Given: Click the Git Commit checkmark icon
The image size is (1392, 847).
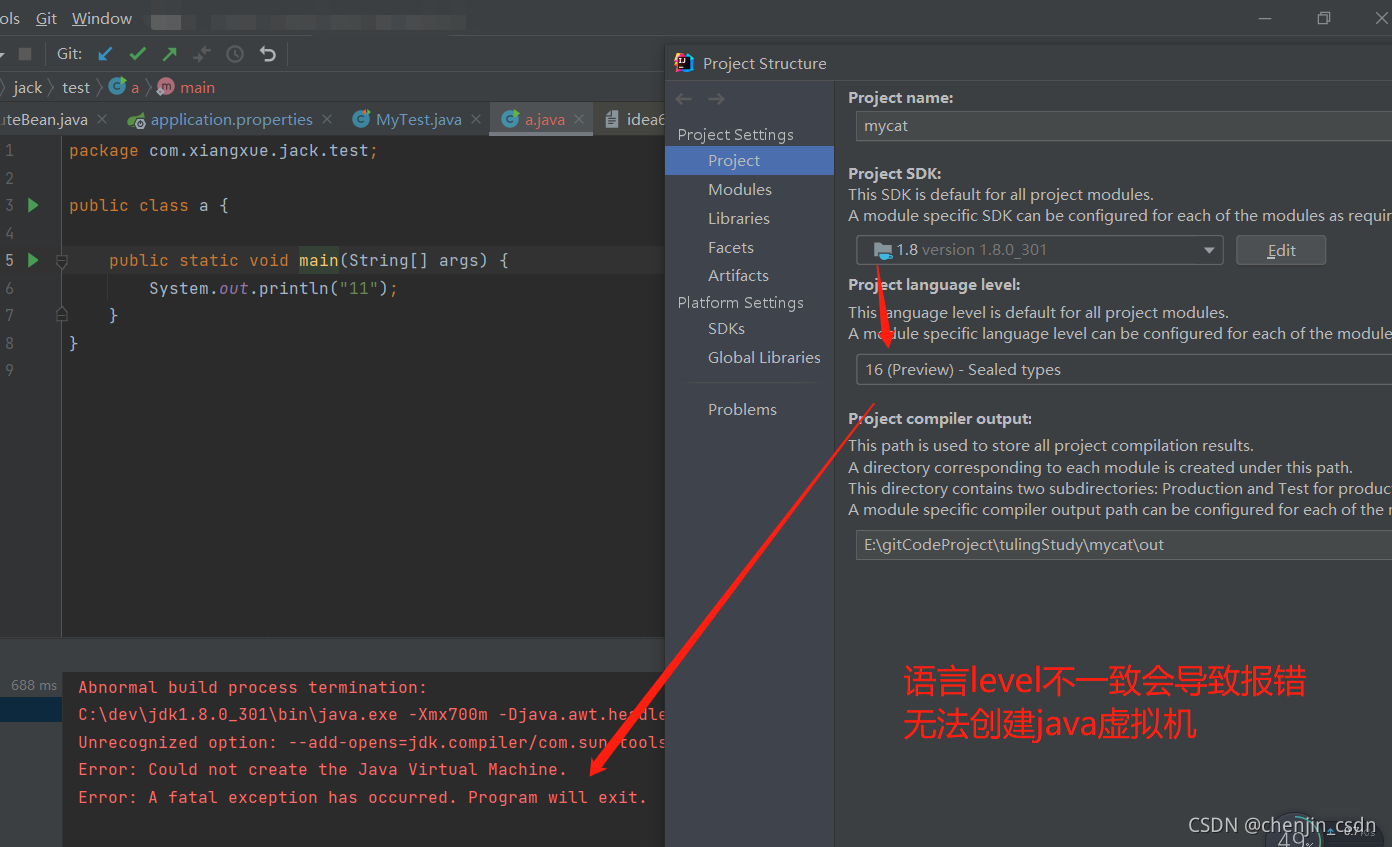Looking at the screenshot, I should pyautogui.click(x=137, y=54).
